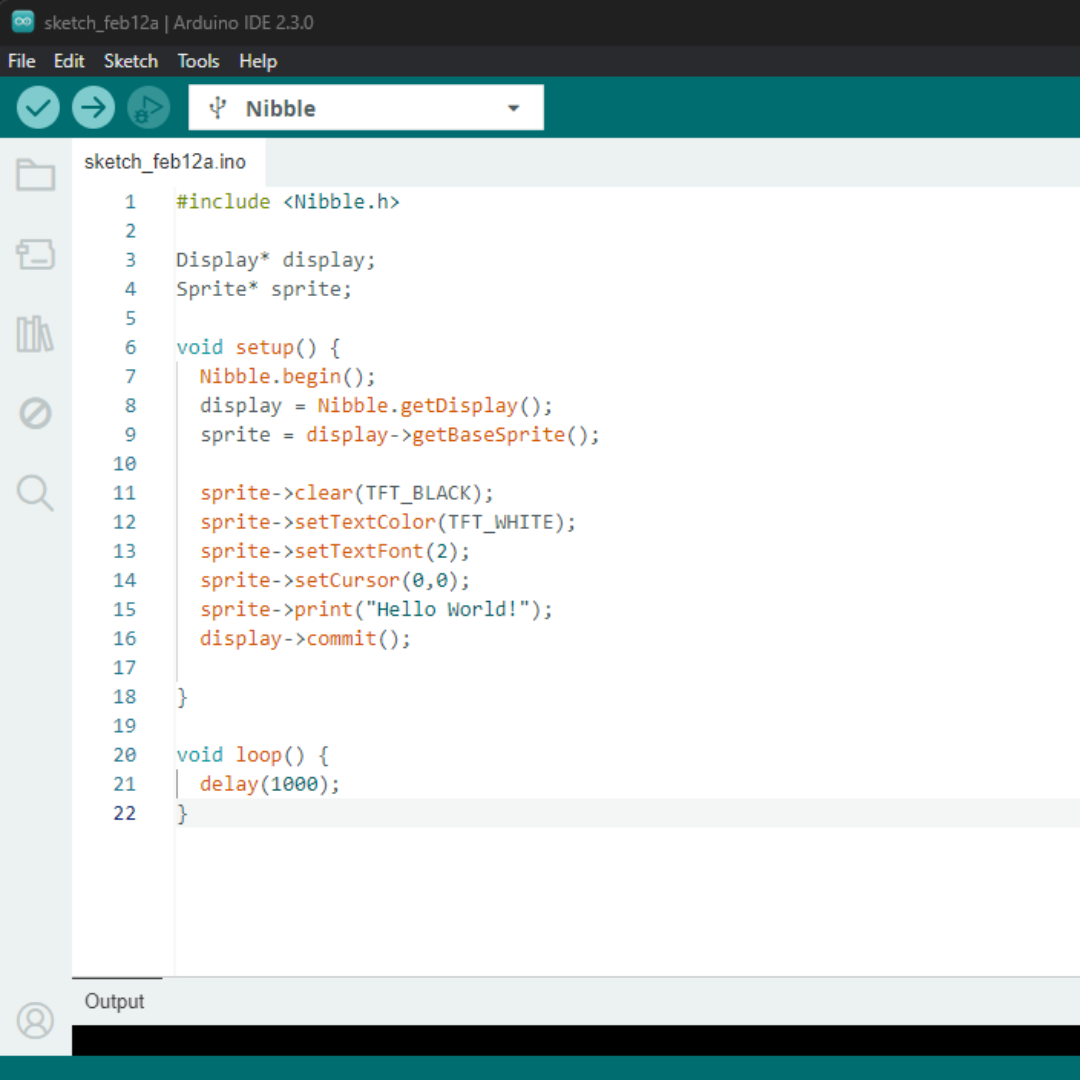This screenshot has height=1080, width=1080.
Task: Place cursor on the delay(1000) line
Action: 270,784
